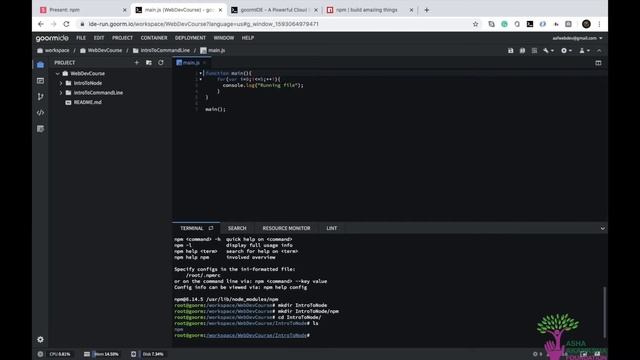
Task: Click the terminal vertical scrollbar
Action: coord(604,312)
